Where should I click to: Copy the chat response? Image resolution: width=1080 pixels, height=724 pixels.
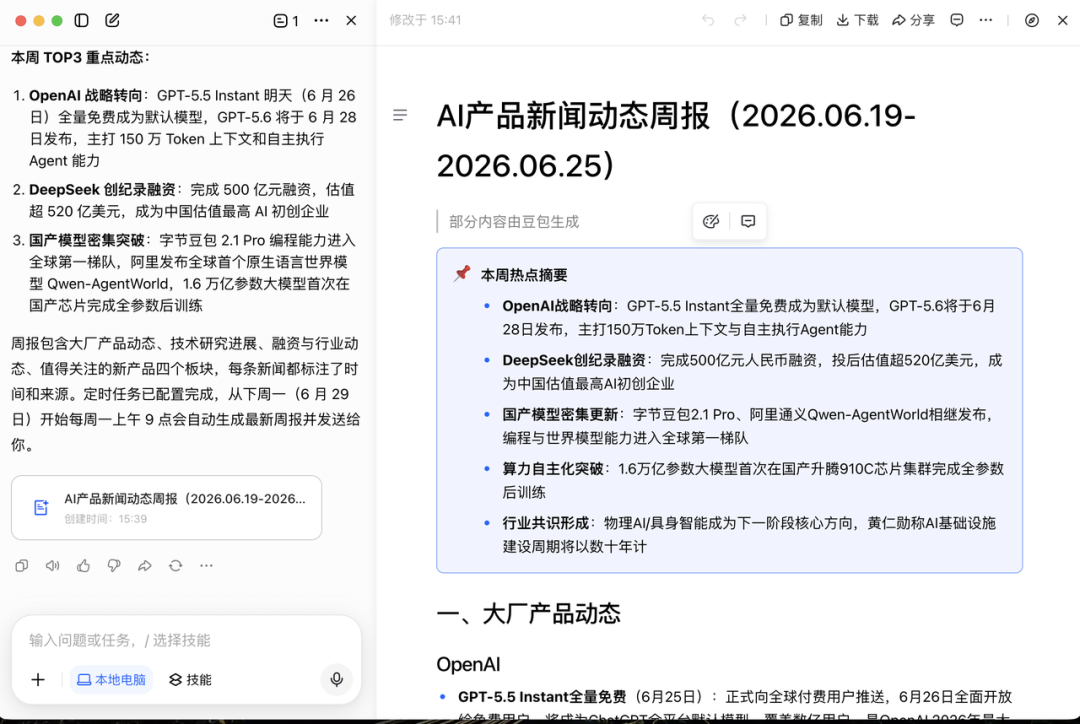click(x=21, y=566)
